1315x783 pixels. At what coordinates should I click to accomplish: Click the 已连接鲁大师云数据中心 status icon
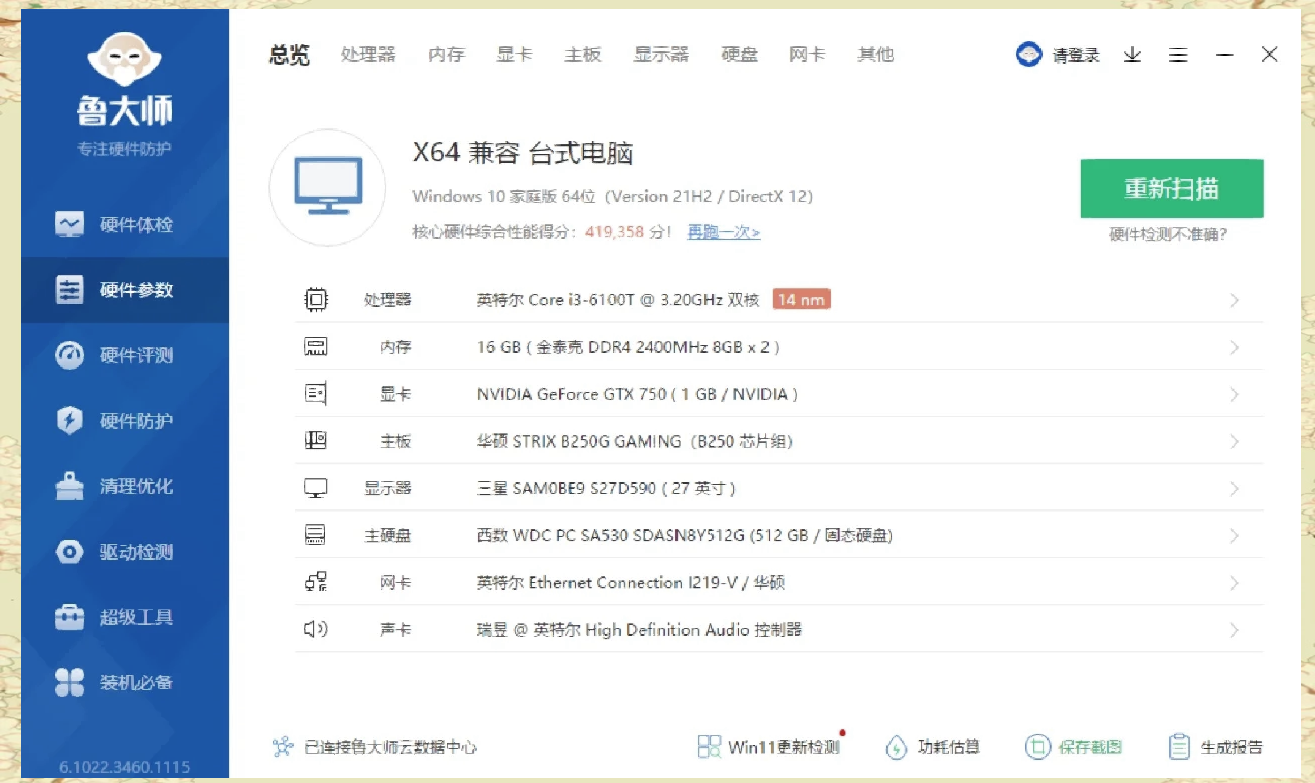click(x=283, y=746)
